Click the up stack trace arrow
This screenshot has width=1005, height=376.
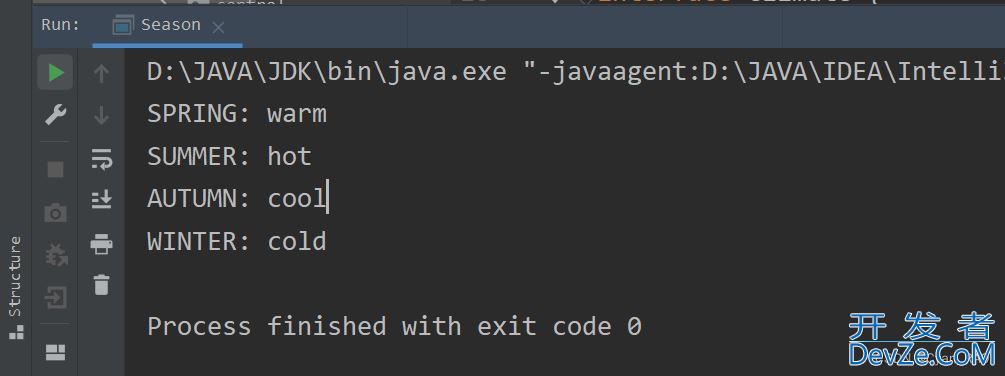(101, 74)
